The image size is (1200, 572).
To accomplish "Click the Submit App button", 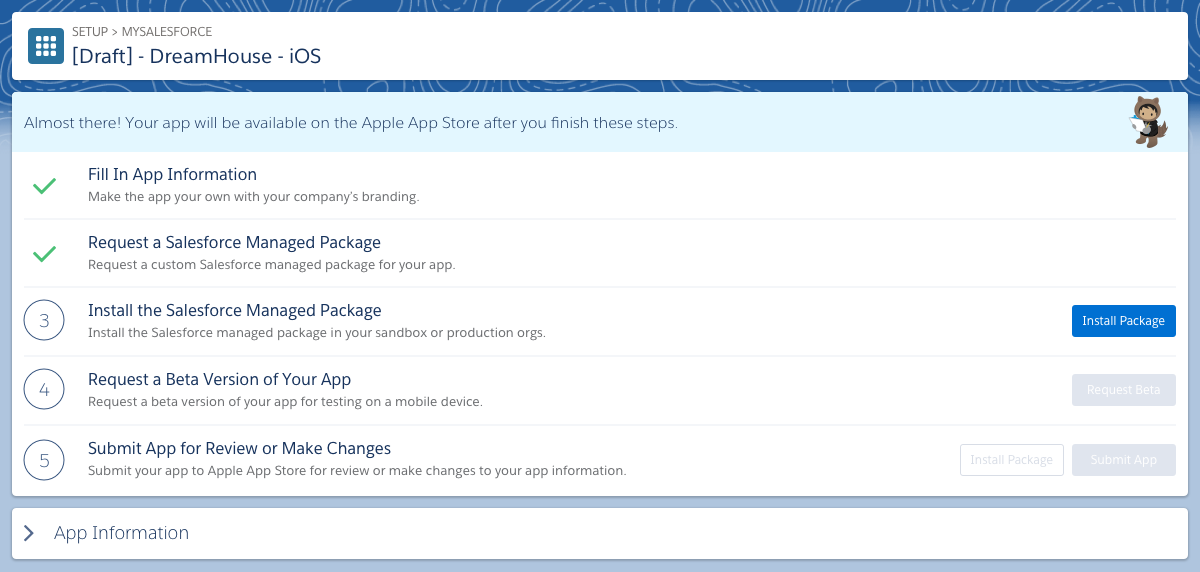I will [x=1124, y=460].
